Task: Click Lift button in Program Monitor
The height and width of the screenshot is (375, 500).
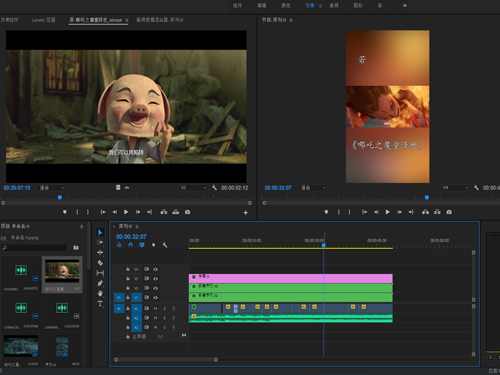Action: 425,212
